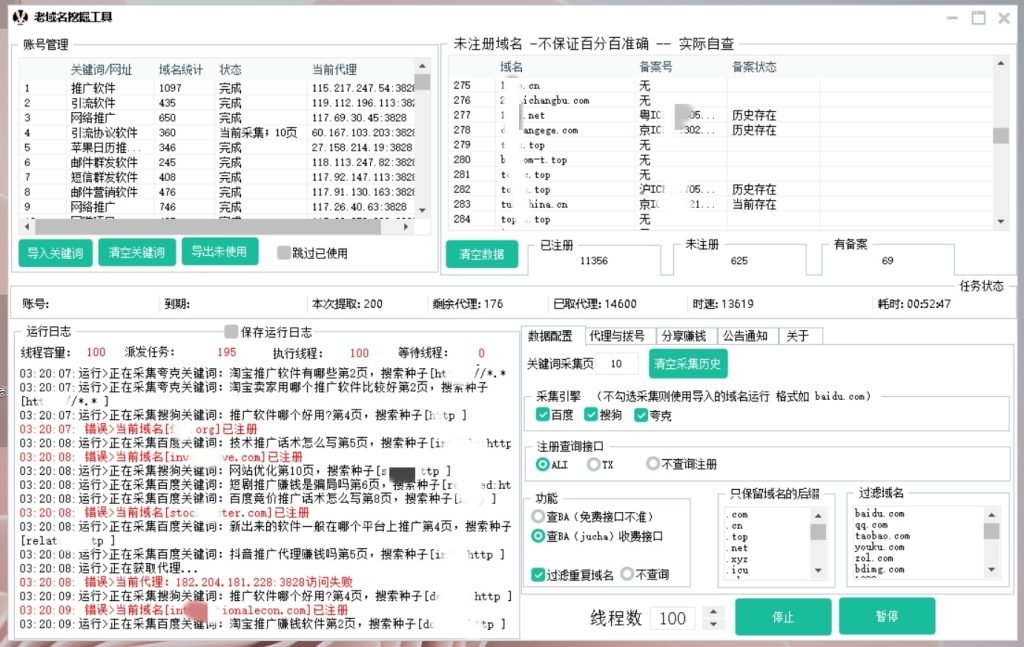Increase 线程数 with the up stepper arrow
Image resolution: width=1024 pixels, height=647 pixels.
point(712,612)
